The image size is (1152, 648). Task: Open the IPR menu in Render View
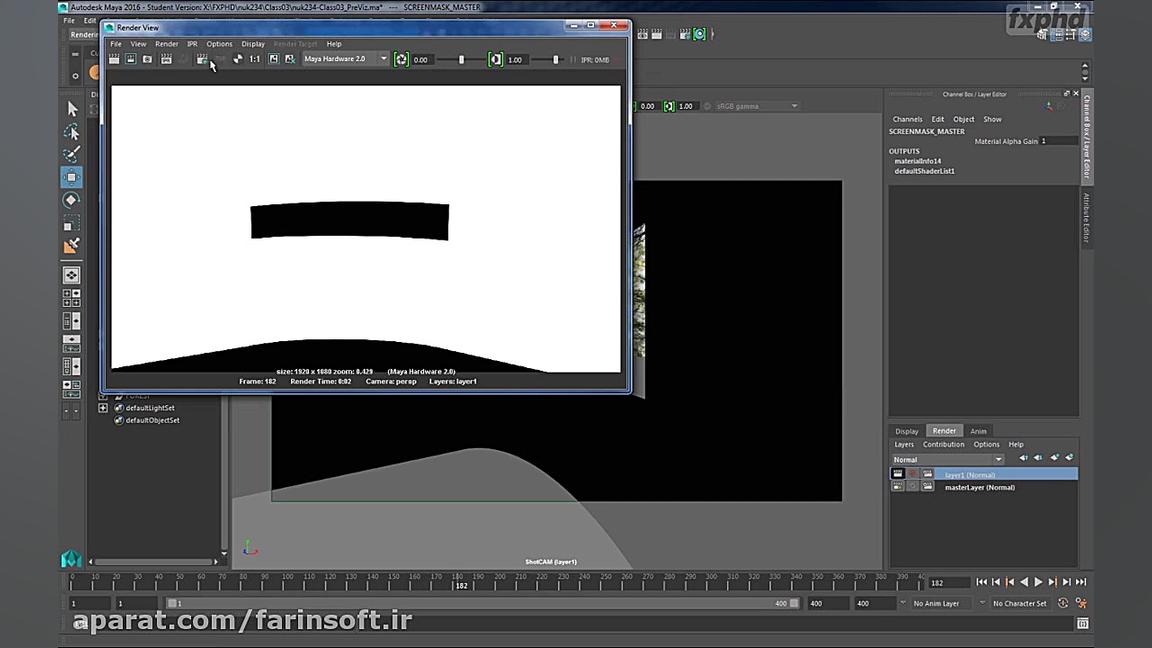pos(192,44)
